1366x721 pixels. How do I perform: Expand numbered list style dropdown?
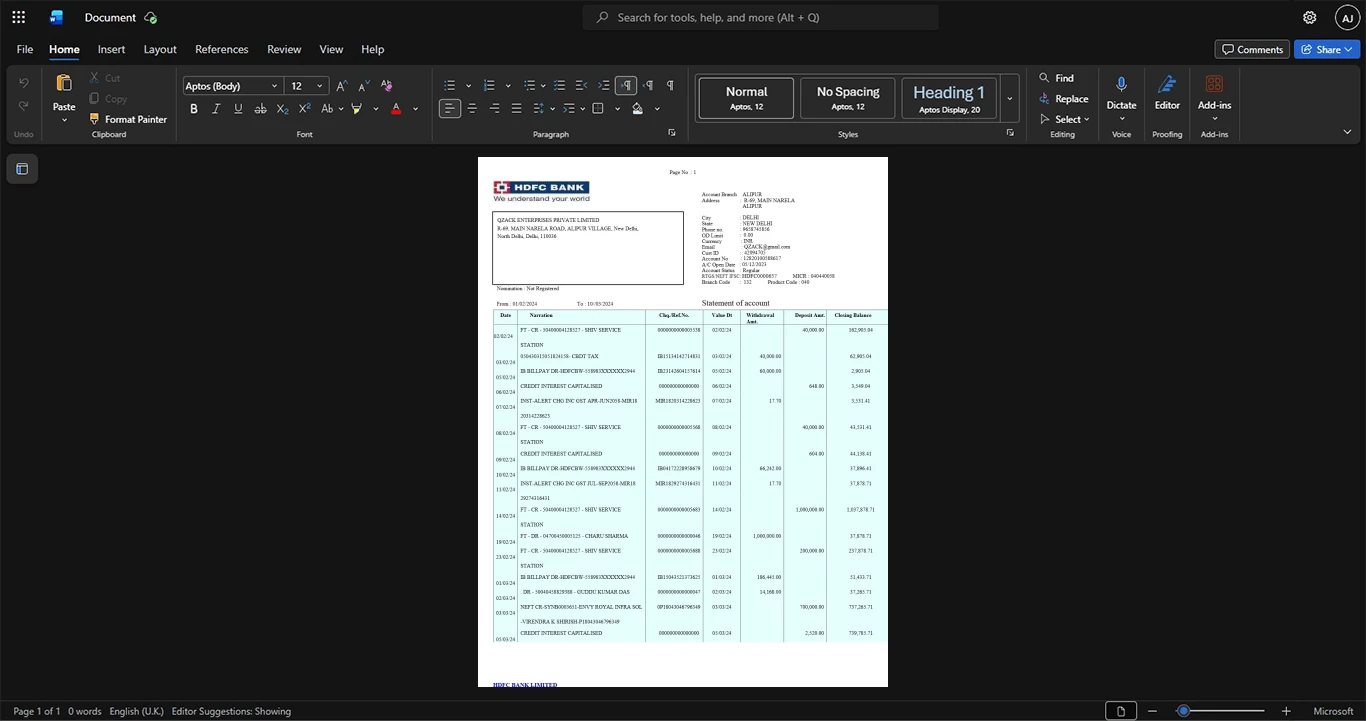508,85
